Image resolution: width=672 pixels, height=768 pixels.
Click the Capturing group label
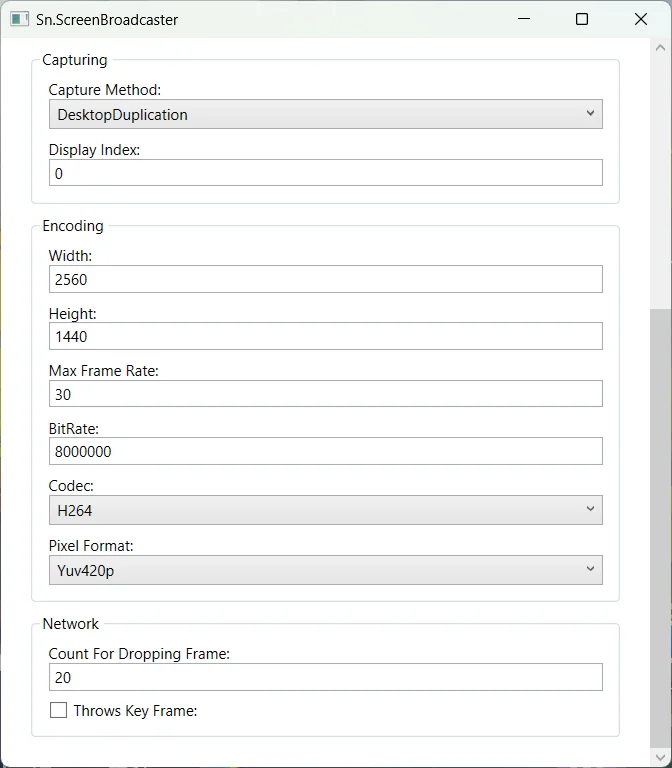[74, 60]
